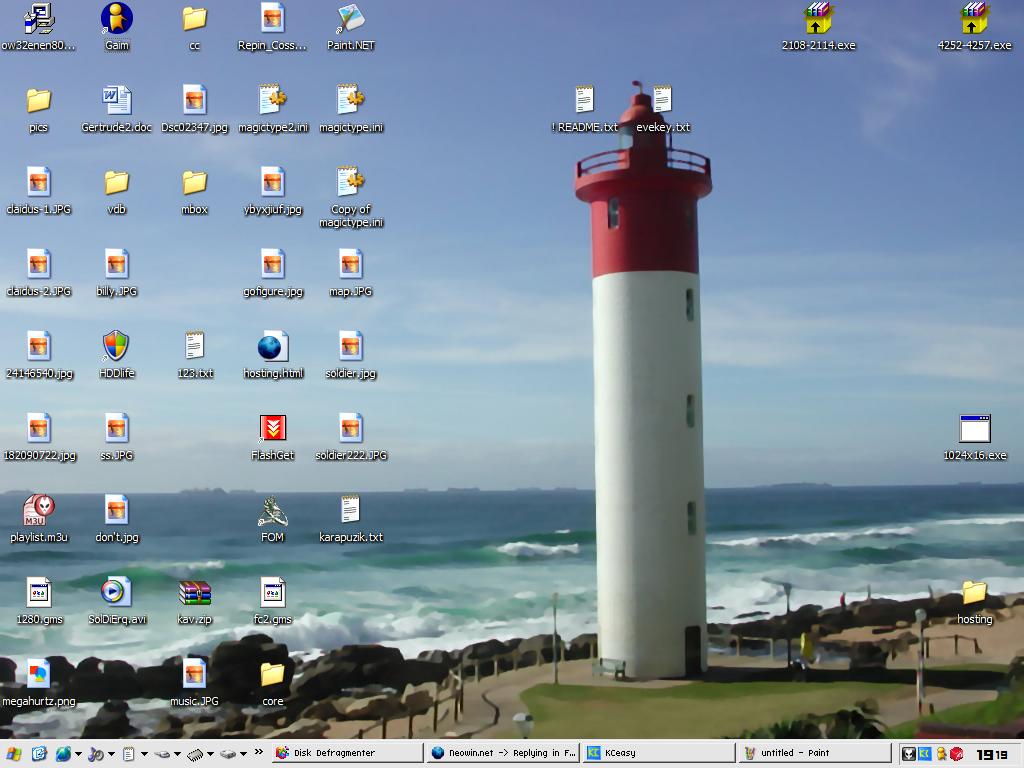
Task: Select the FOM desktop icon
Action: 272,511
